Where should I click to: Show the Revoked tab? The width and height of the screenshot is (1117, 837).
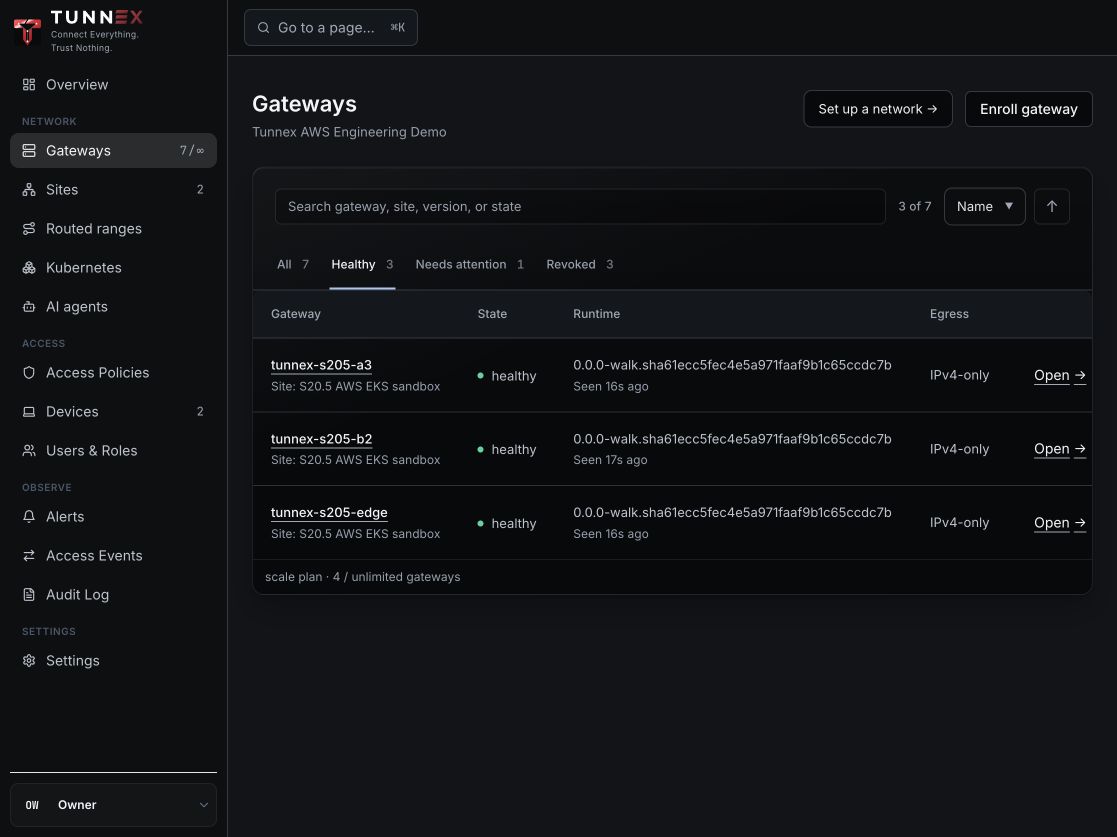point(580,264)
